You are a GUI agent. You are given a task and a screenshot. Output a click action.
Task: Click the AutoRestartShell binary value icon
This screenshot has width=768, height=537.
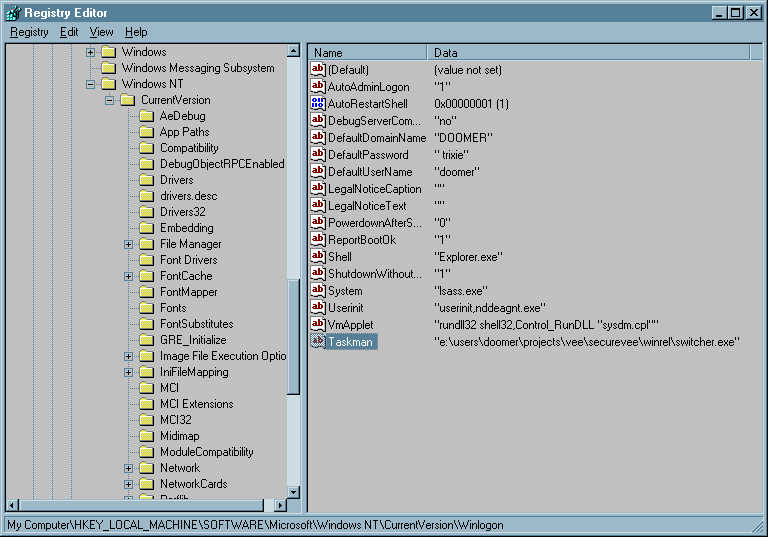(x=319, y=104)
